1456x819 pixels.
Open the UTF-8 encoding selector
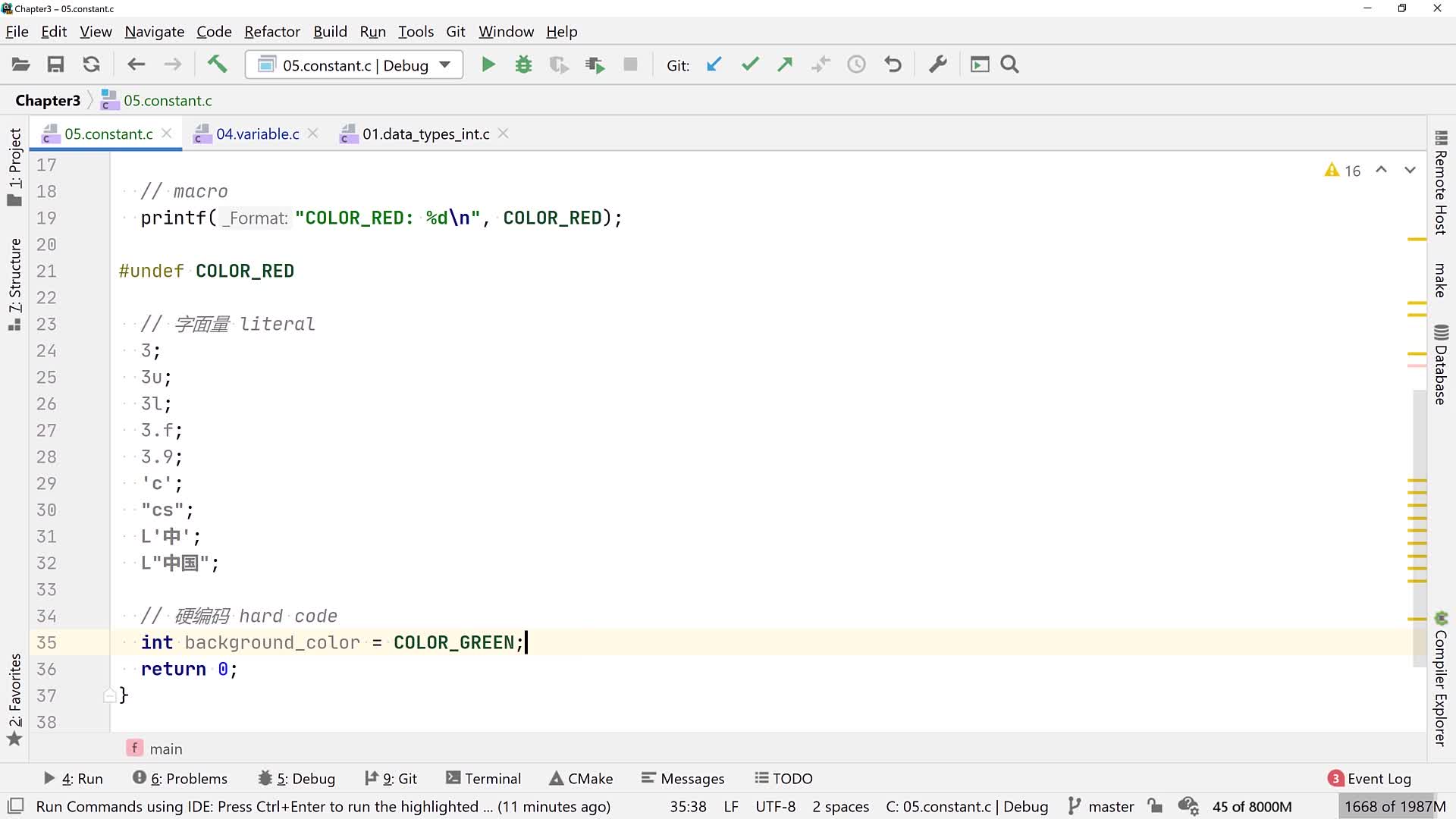click(x=775, y=806)
